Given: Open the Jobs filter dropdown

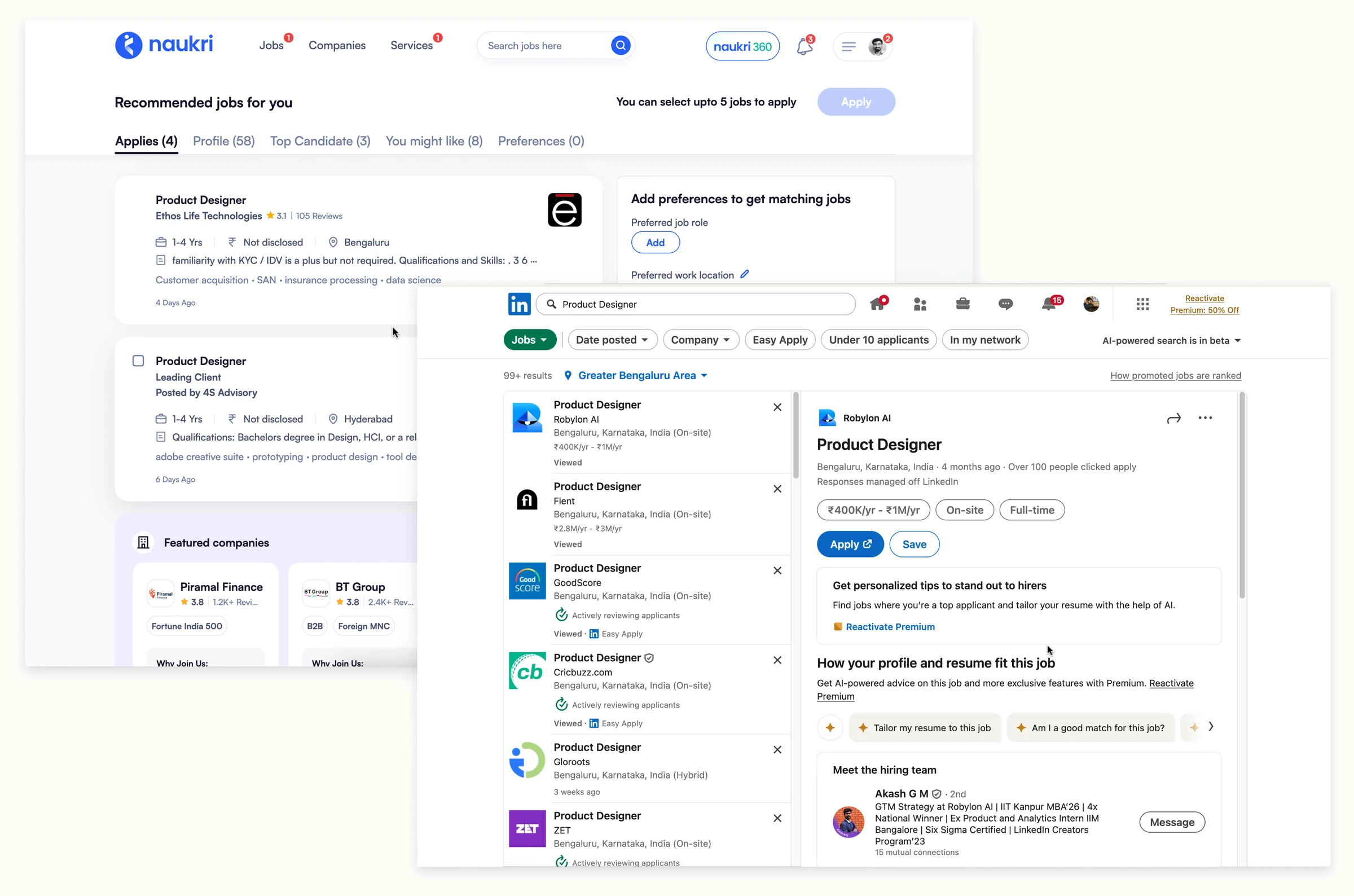Looking at the screenshot, I should (529, 340).
